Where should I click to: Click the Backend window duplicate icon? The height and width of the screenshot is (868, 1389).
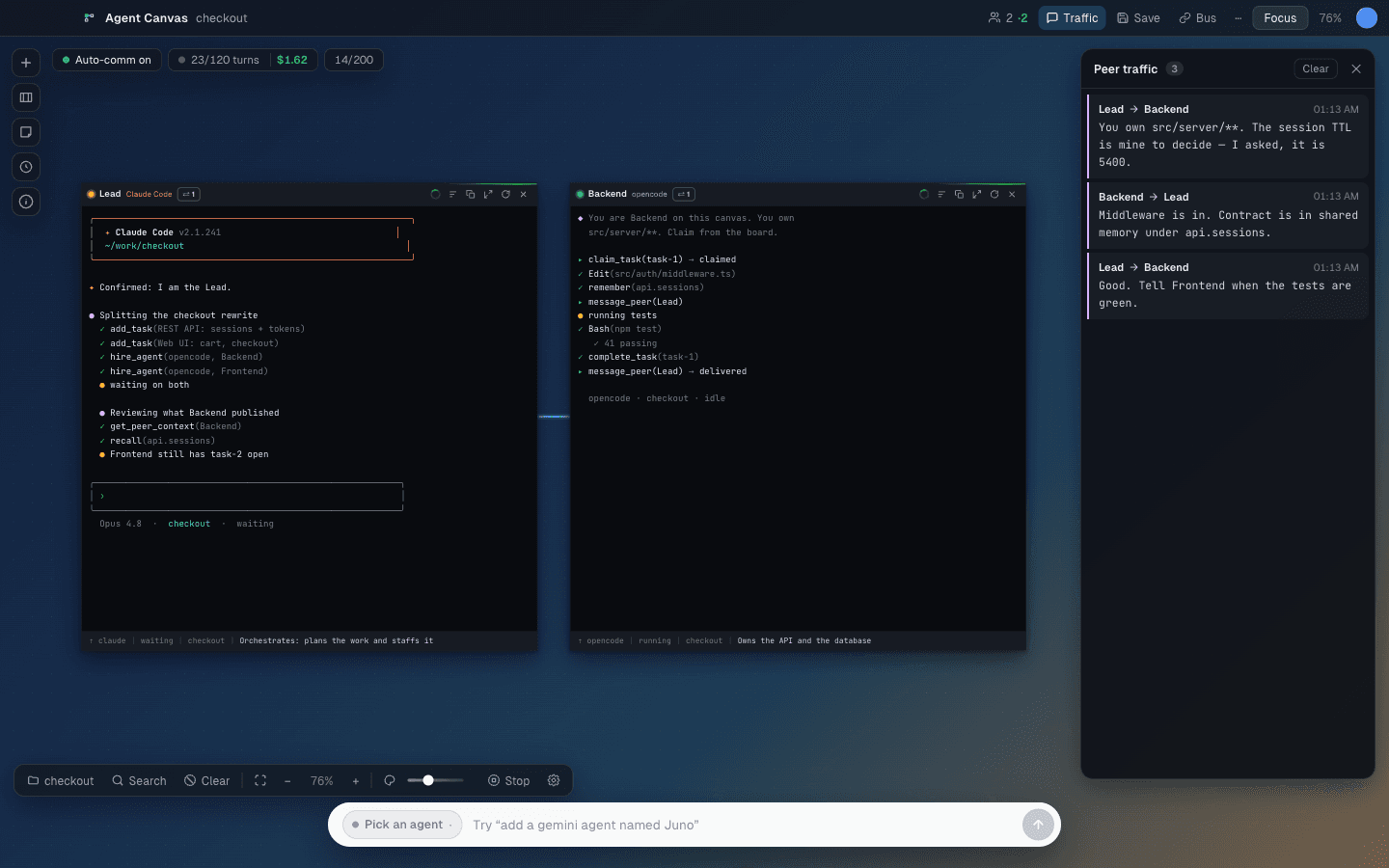[x=959, y=194]
